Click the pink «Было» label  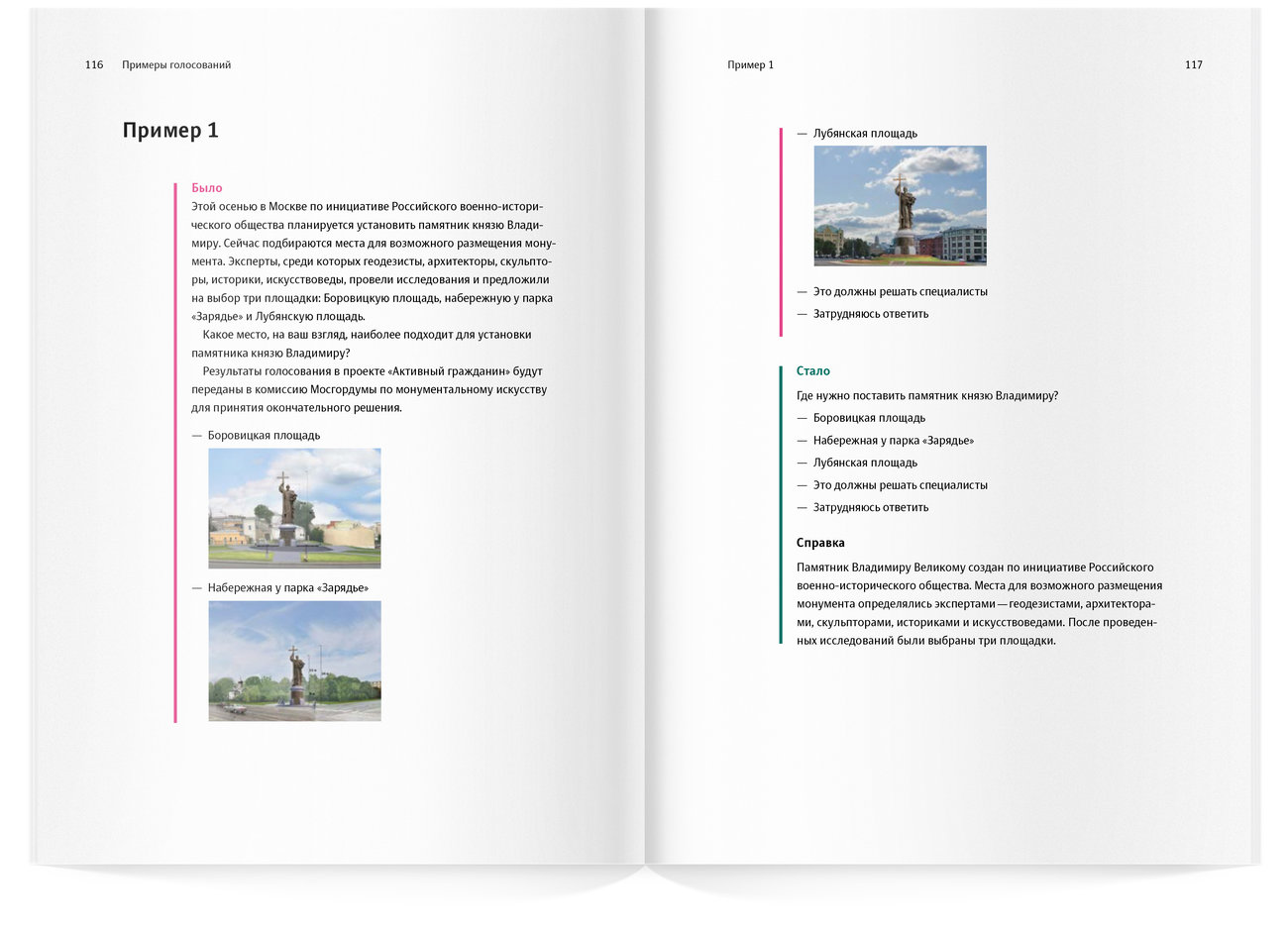click(x=207, y=188)
